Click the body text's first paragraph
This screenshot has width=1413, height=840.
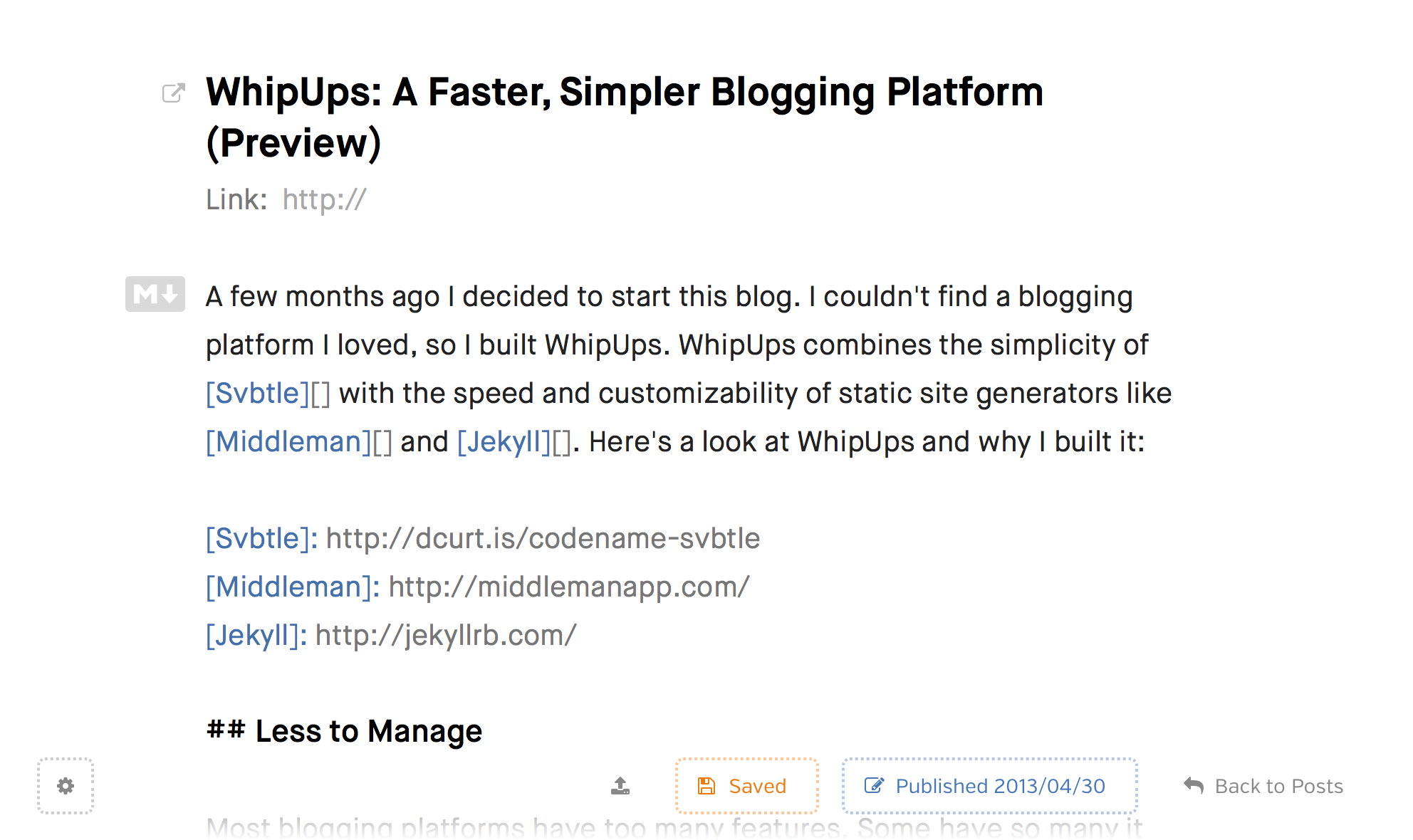tap(689, 369)
